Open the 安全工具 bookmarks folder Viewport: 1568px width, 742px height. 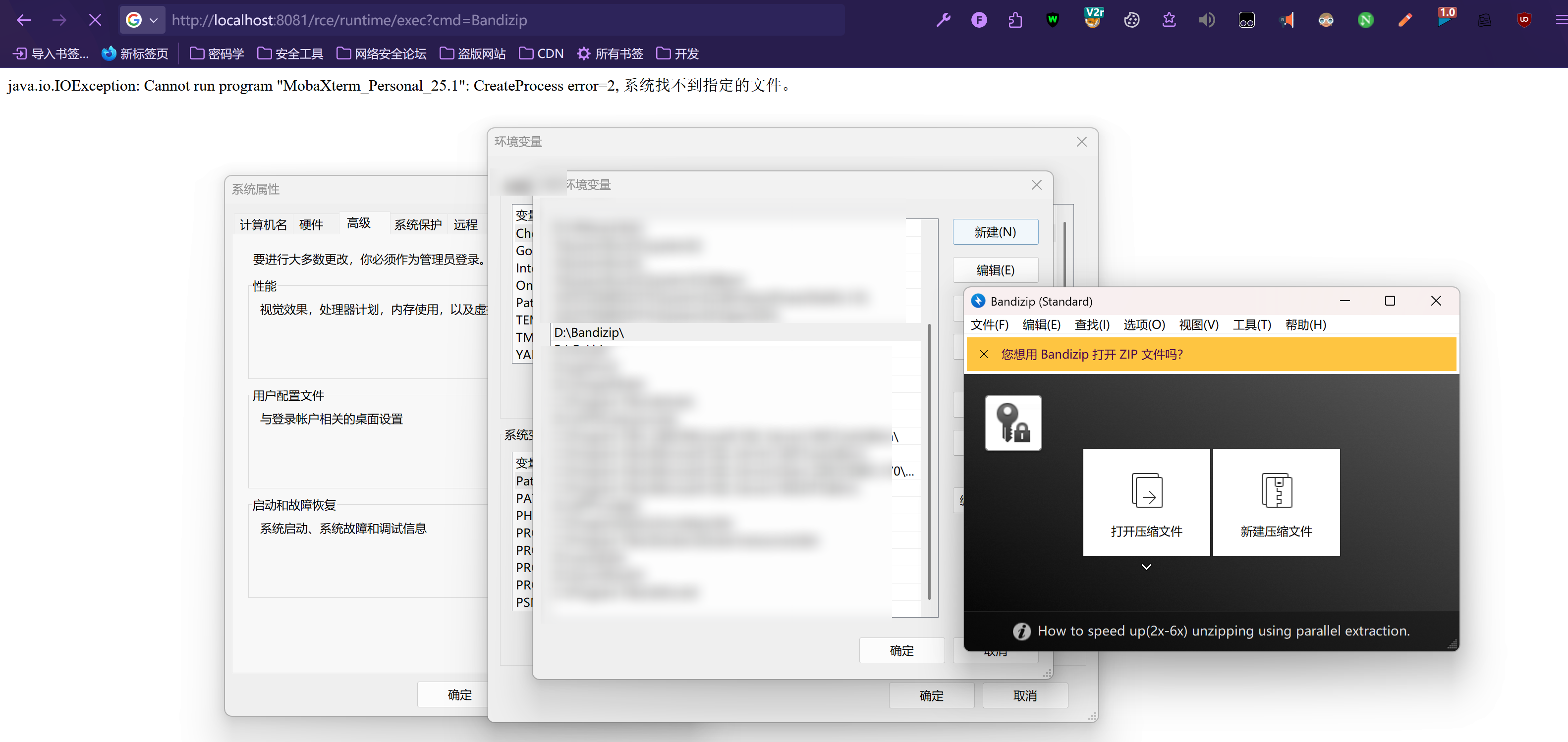coord(290,53)
